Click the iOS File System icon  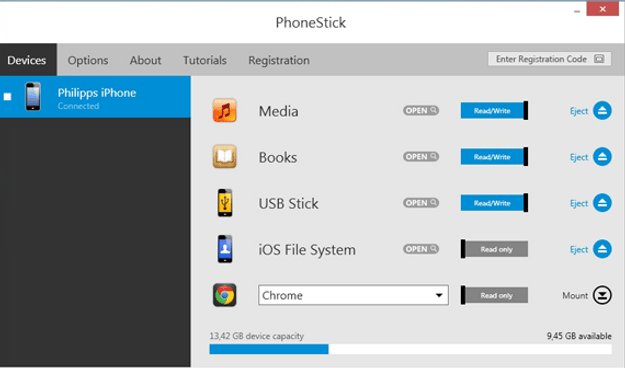pyautogui.click(x=225, y=249)
